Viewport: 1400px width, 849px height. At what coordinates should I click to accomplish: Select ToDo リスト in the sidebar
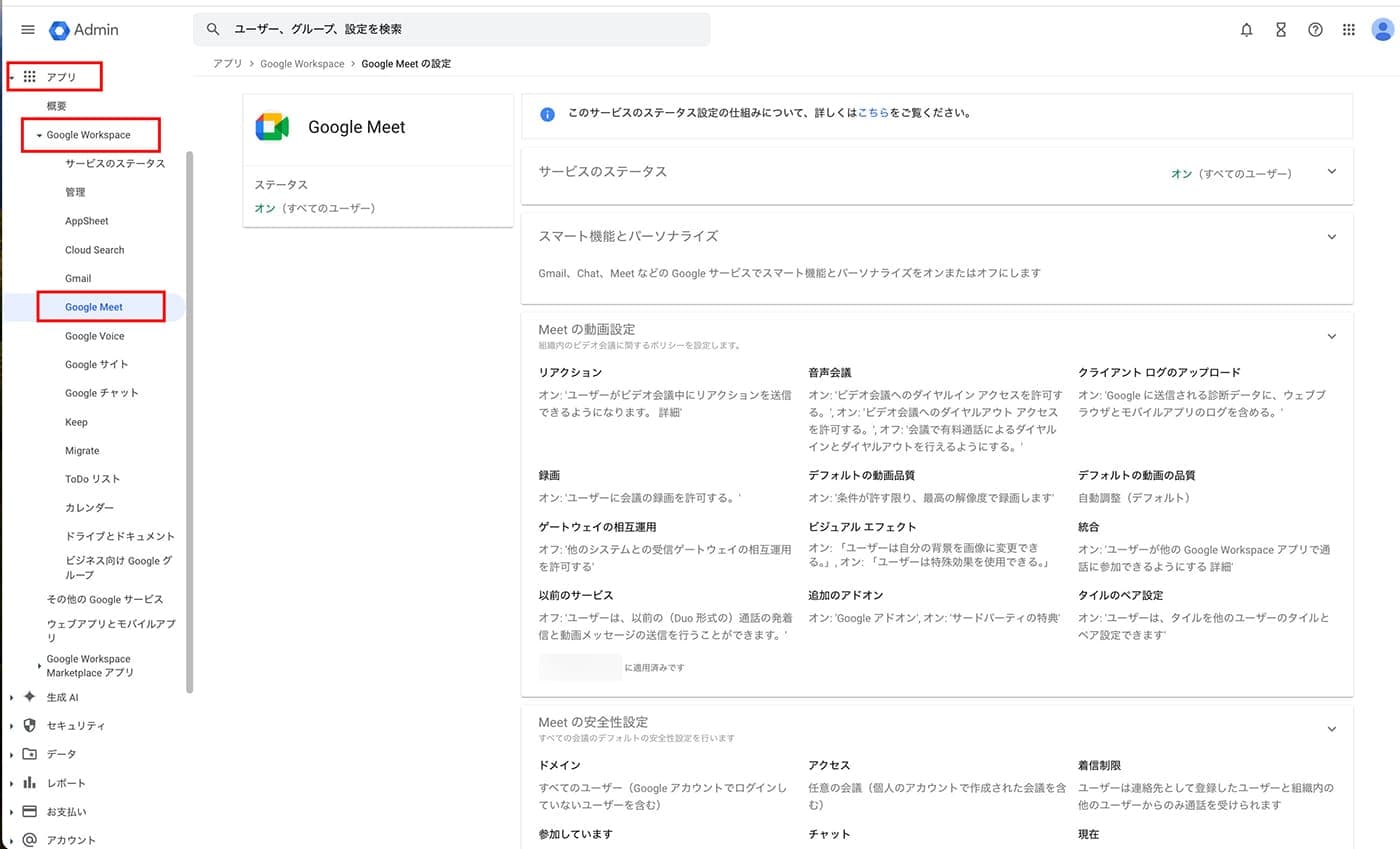(x=93, y=479)
